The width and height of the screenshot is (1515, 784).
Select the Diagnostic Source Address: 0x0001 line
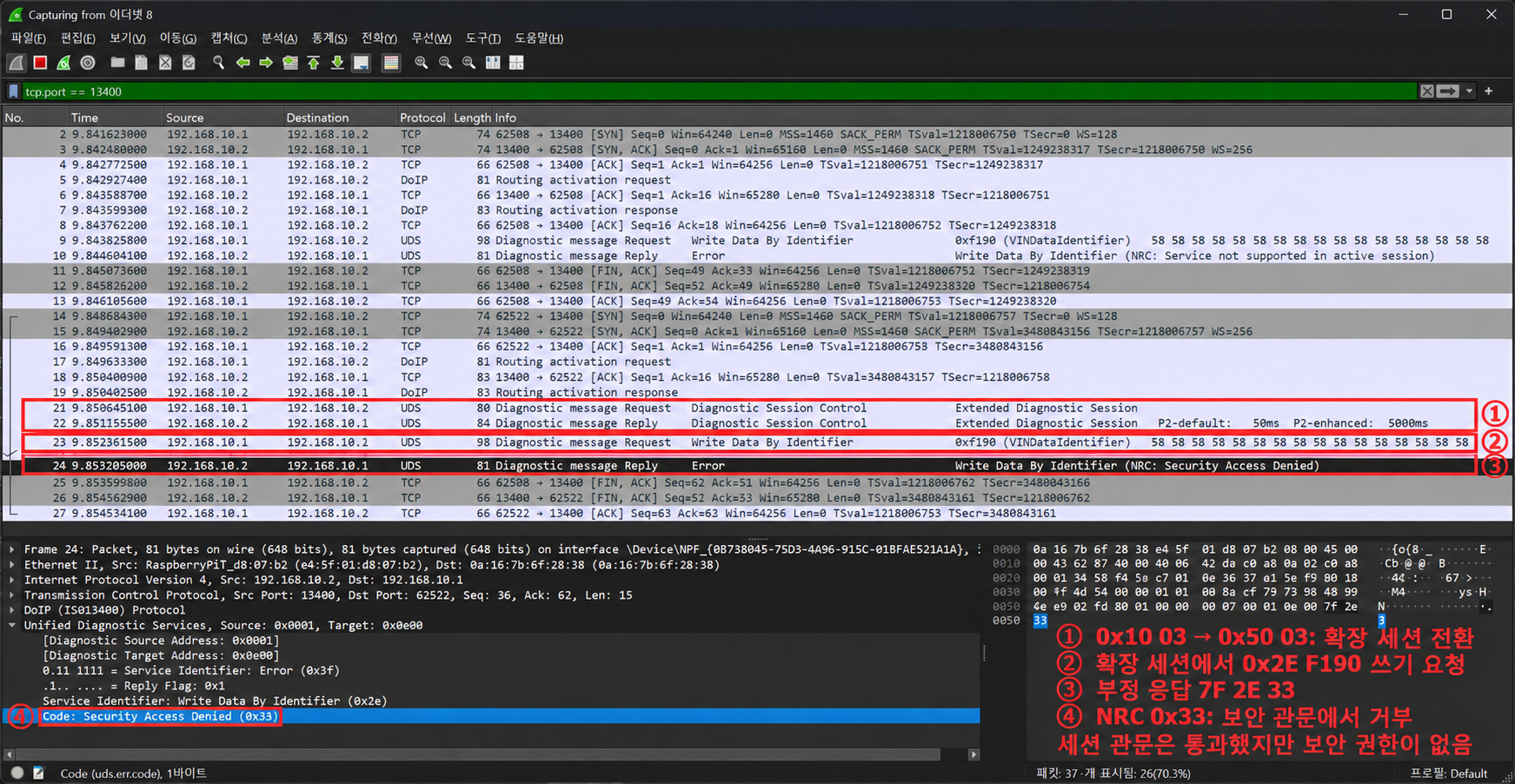[x=161, y=641]
